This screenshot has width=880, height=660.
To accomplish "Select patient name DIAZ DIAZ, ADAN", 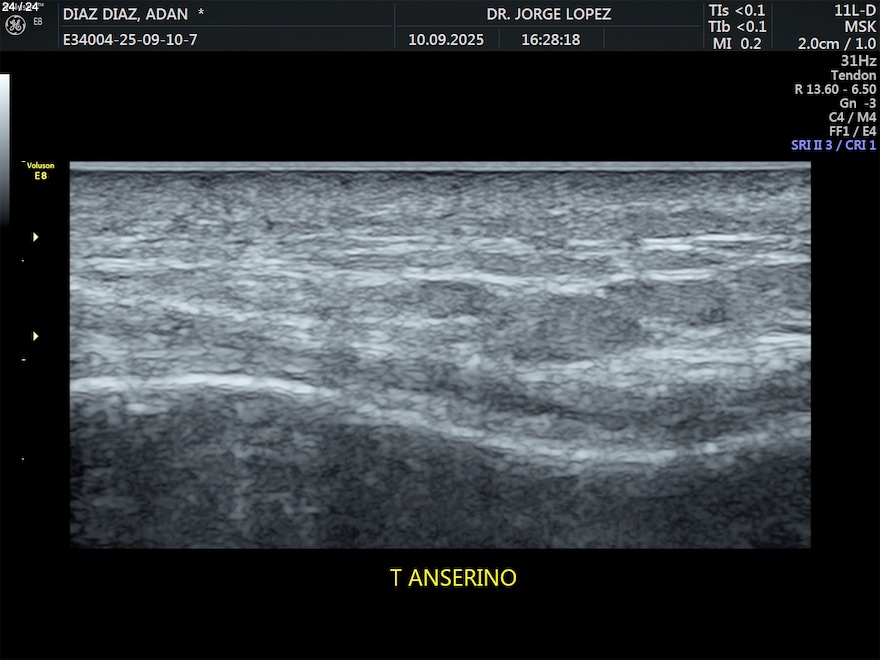I will click(x=126, y=14).
